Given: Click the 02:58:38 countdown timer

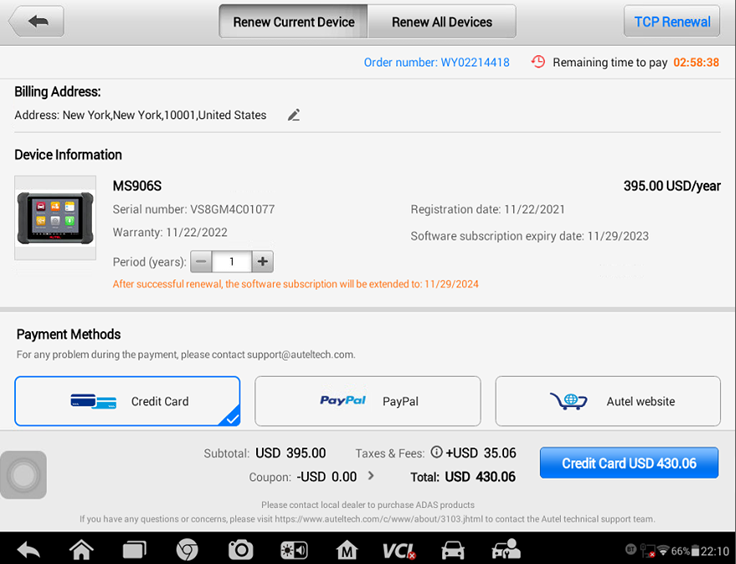Looking at the screenshot, I should point(696,62).
